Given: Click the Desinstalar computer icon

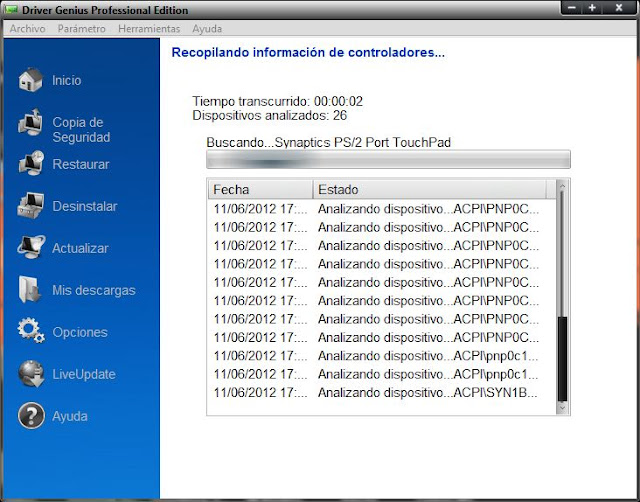Looking at the screenshot, I should [x=31, y=206].
